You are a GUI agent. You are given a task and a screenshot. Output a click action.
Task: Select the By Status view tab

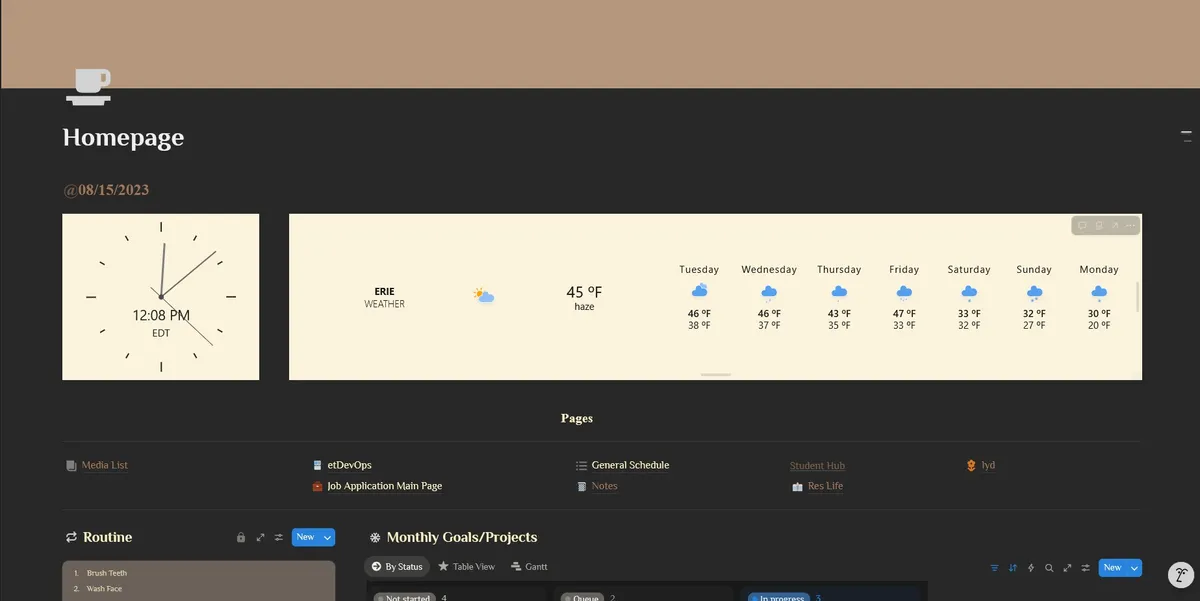click(397, 567)
